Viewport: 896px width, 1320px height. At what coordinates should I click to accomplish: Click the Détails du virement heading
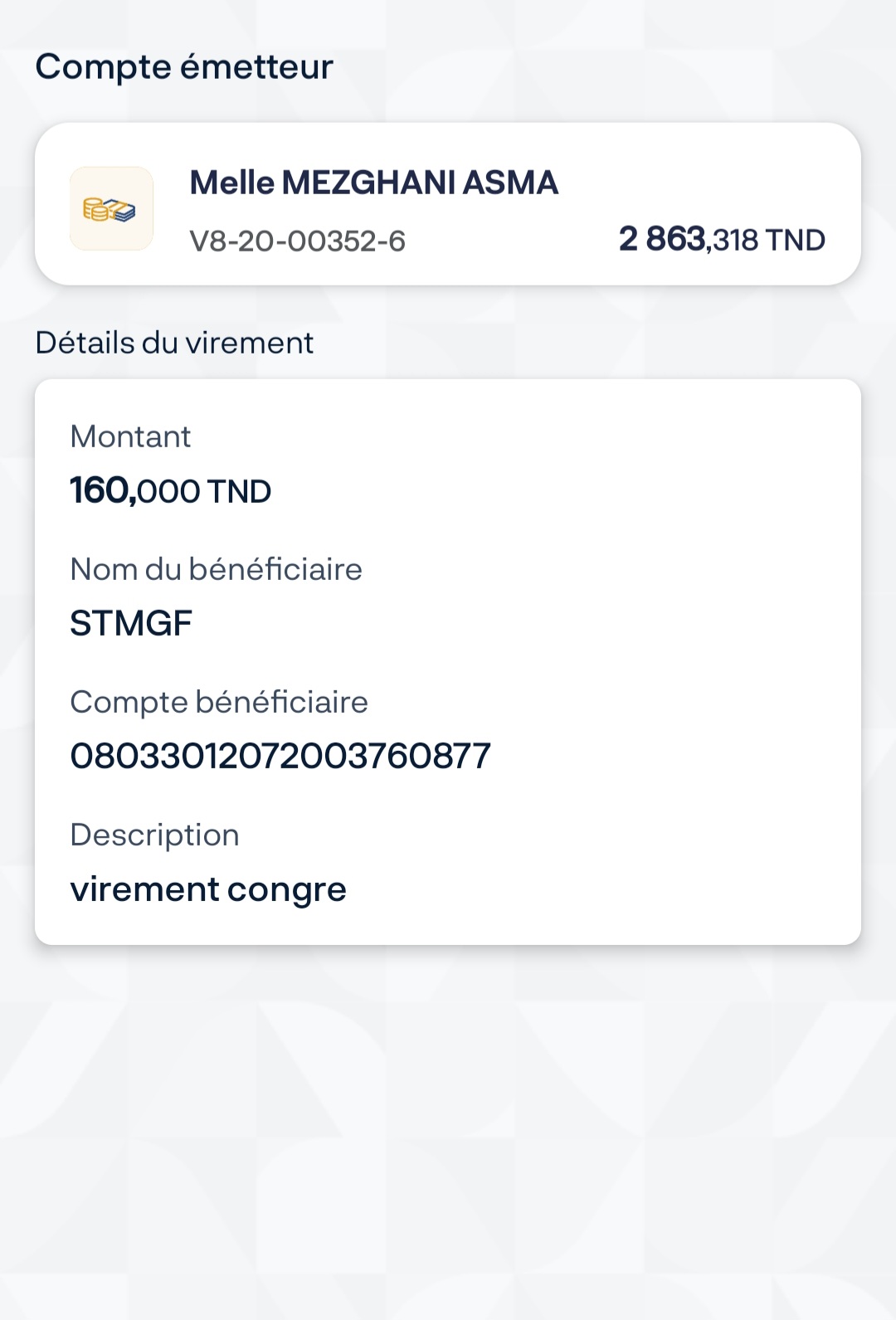[174, 343]
